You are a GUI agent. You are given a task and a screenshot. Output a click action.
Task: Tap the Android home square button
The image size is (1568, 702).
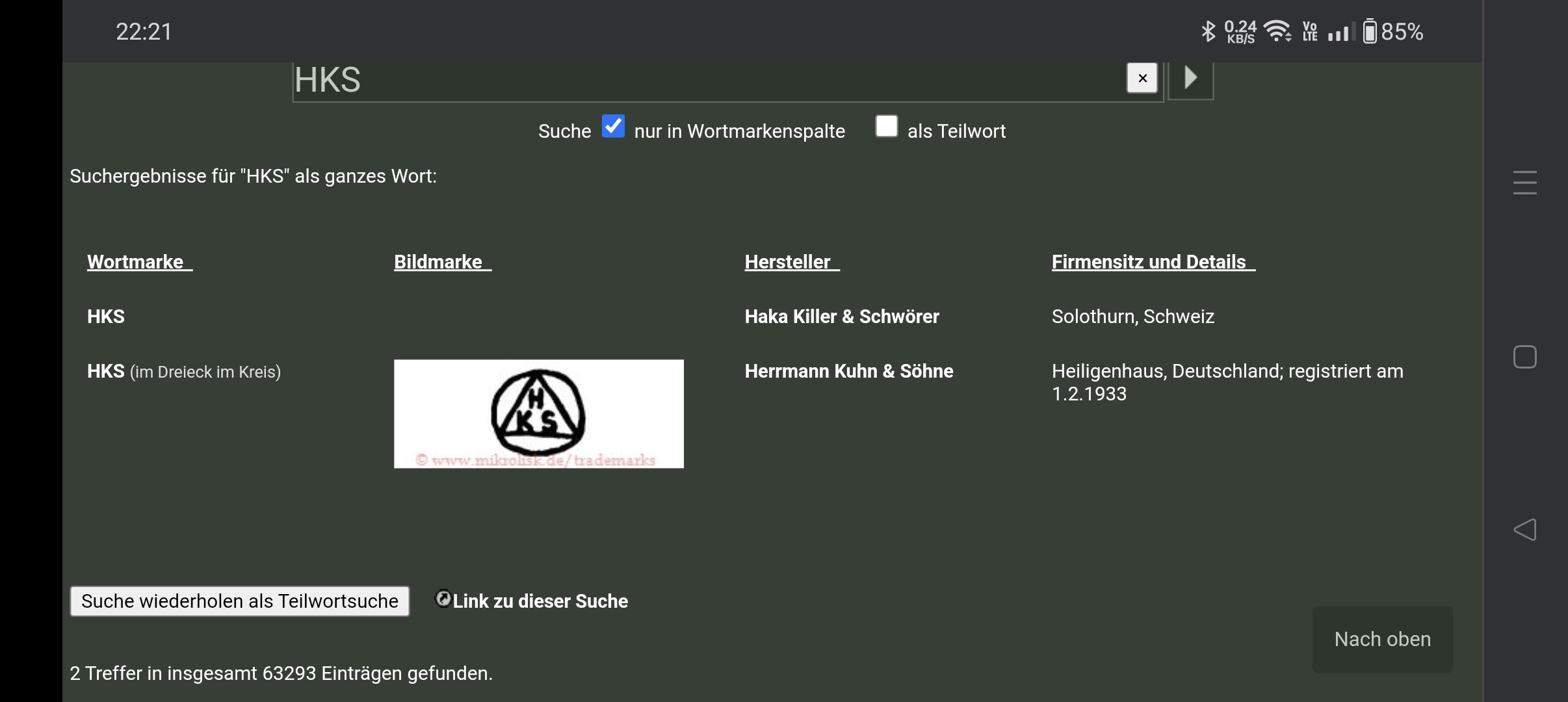1524,357
